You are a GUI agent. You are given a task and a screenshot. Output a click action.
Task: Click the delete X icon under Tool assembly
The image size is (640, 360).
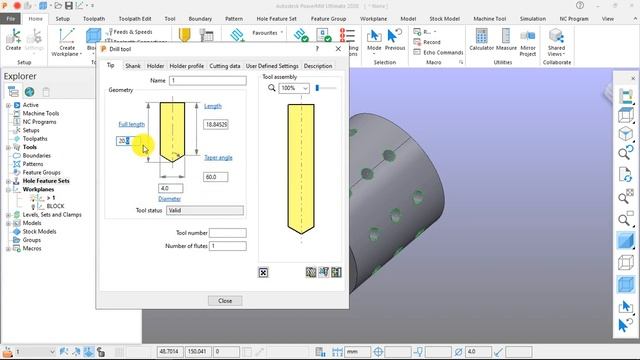point(263,272)
